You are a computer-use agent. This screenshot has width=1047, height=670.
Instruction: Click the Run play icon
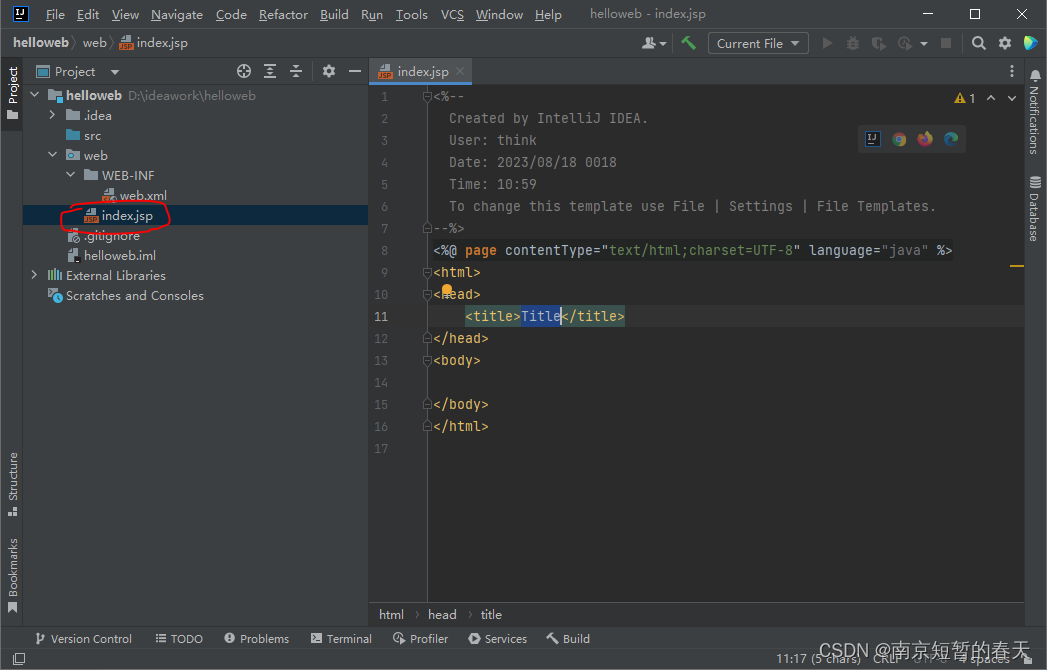827,43
